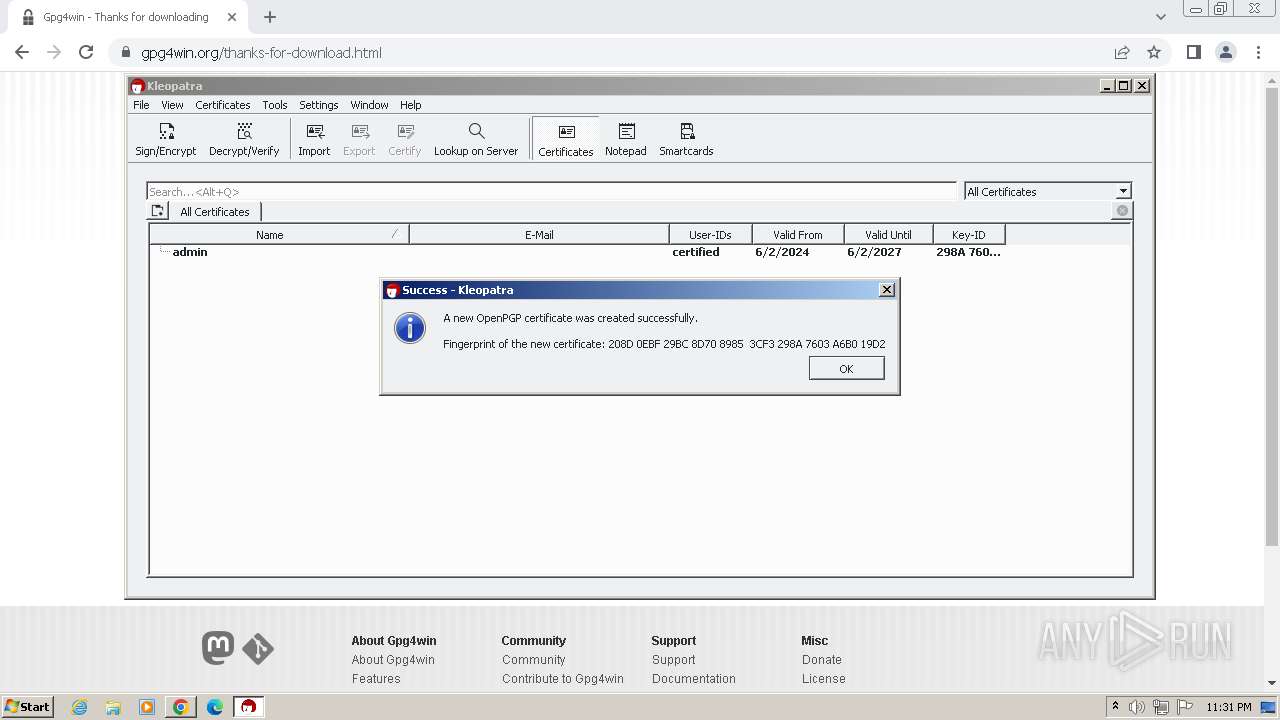Click the volume tray icon

pos(1137,707)
